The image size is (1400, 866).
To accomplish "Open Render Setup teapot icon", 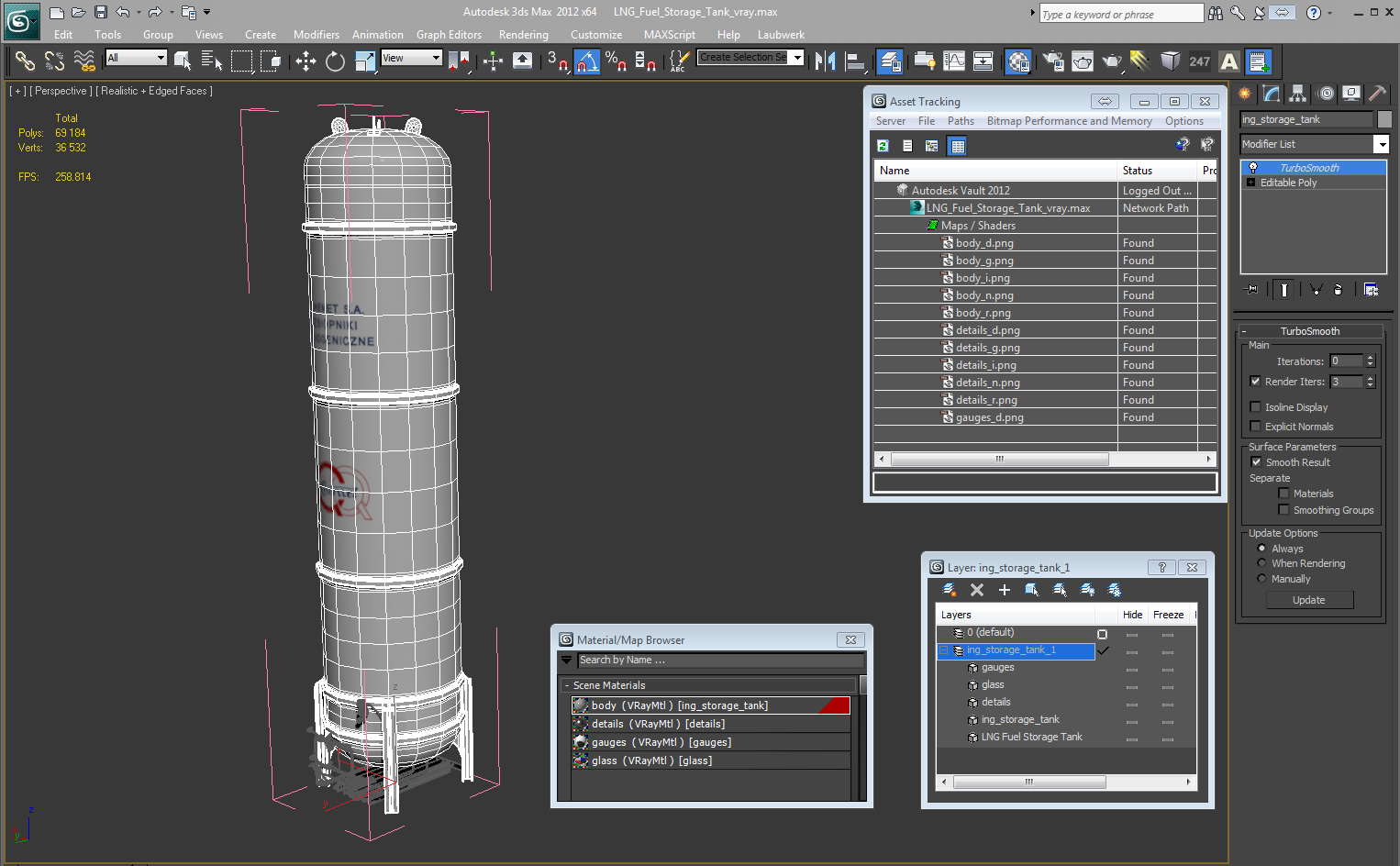I will [1053, 61].
